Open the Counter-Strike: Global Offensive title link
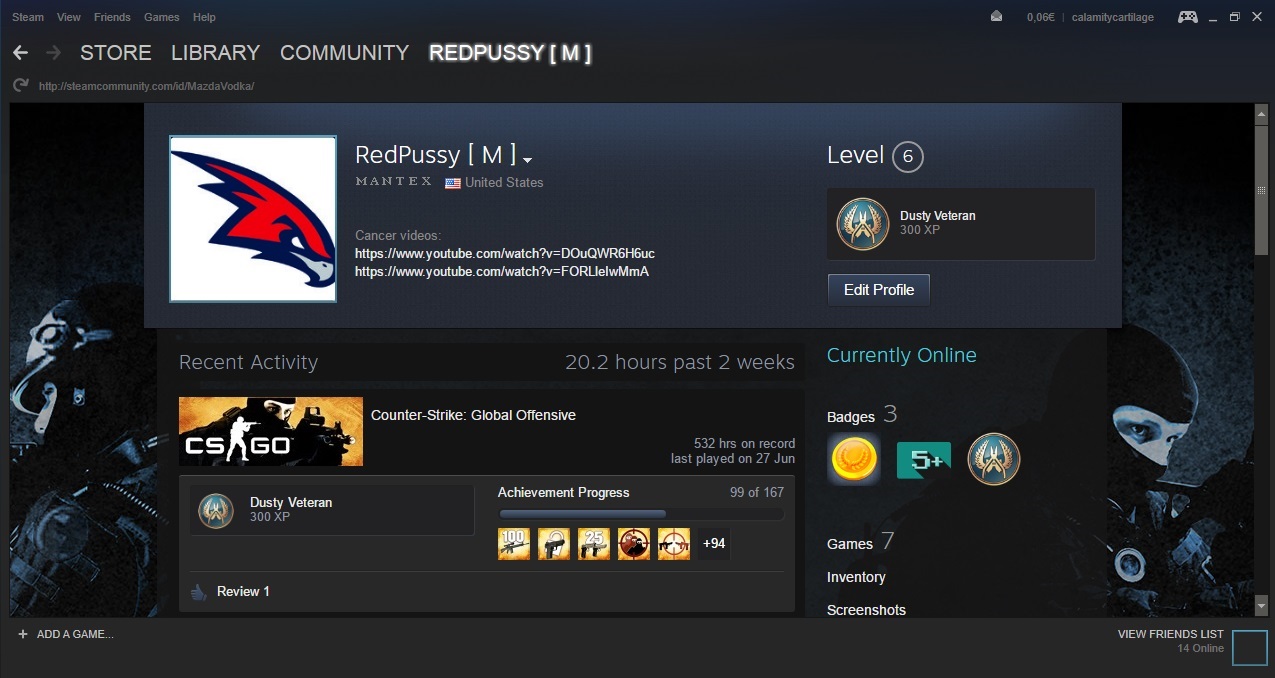Image resolution: width=1275 pixels, height=678 pixels. click(473, 415)
